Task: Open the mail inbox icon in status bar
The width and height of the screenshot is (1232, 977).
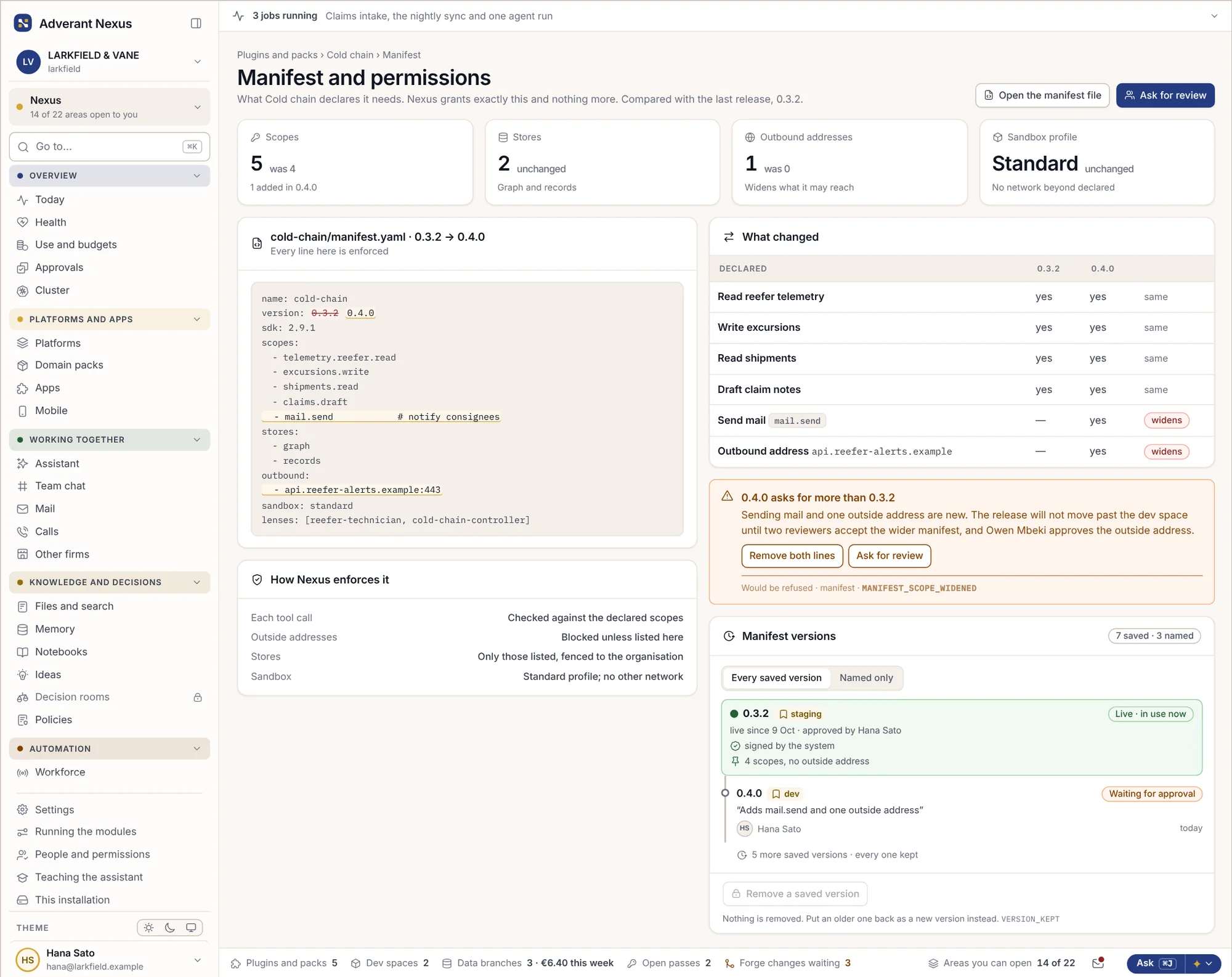Action: pos(1098,963)
